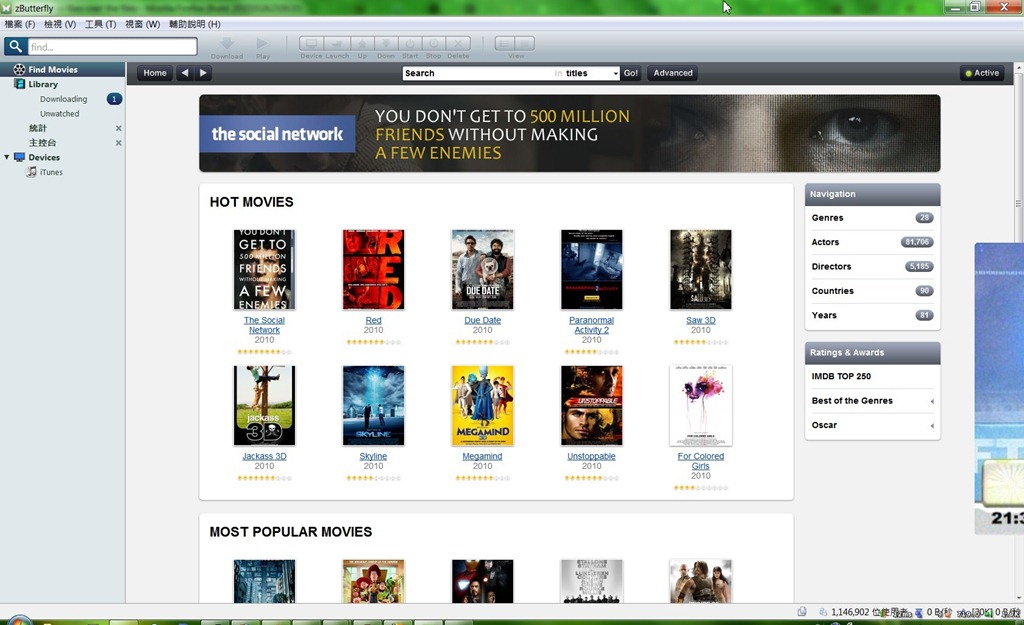Select Find Movies in sidebar
This screenshot has height=625, width=1024.
click(x=63, y=69)
